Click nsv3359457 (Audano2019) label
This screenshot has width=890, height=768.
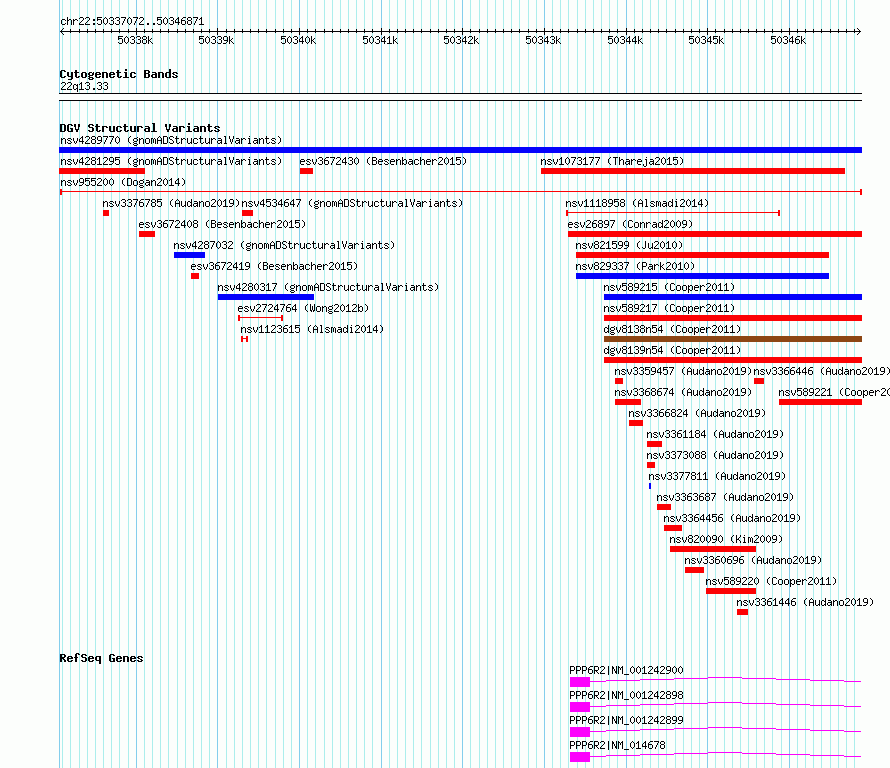[x=683, y=371]
